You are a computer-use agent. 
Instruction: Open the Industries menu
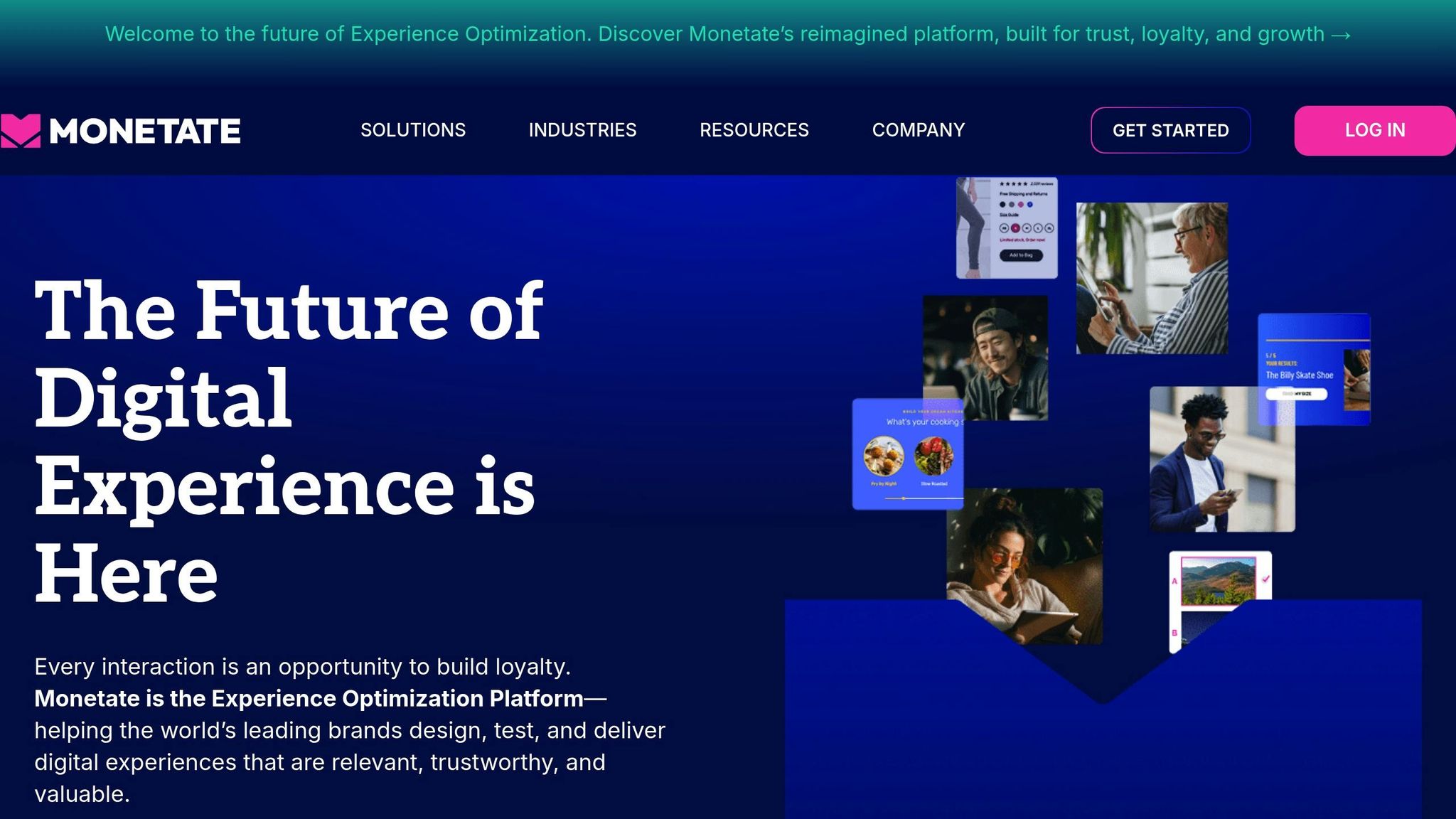coord(582,130)
